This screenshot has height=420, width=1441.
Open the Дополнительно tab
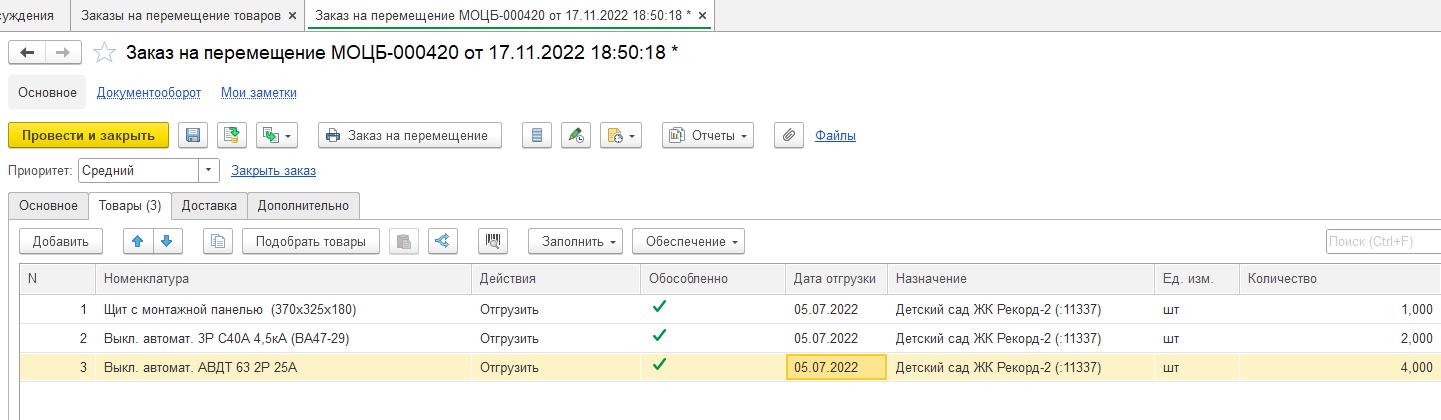point(303,206)
